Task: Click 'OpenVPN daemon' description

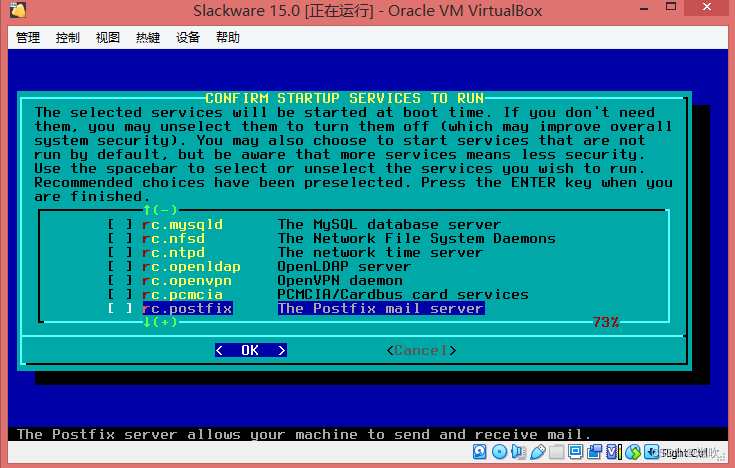Action: click(x=340, y=281)
